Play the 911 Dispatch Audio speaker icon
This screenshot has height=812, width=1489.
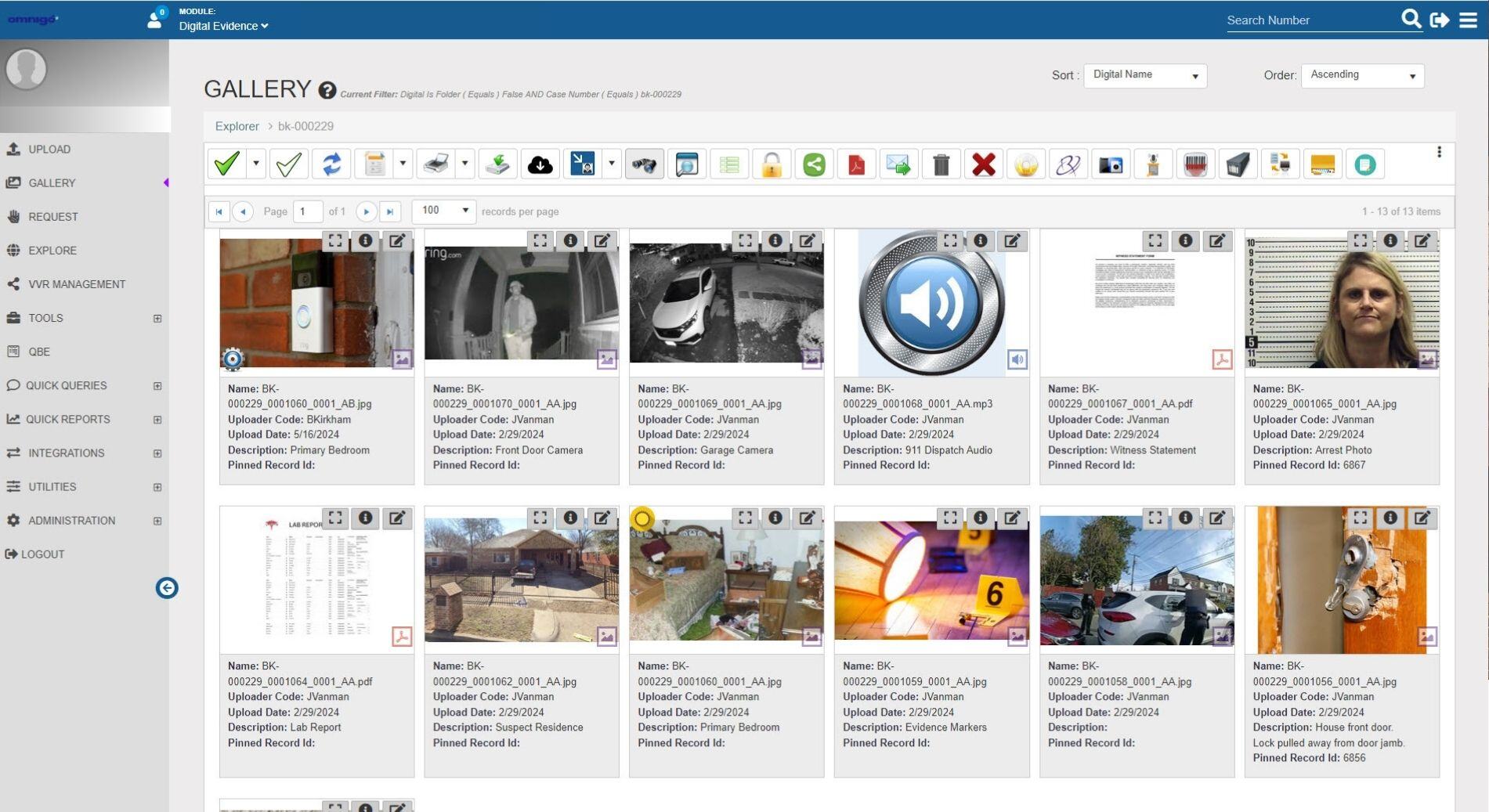click(1018, 360)
